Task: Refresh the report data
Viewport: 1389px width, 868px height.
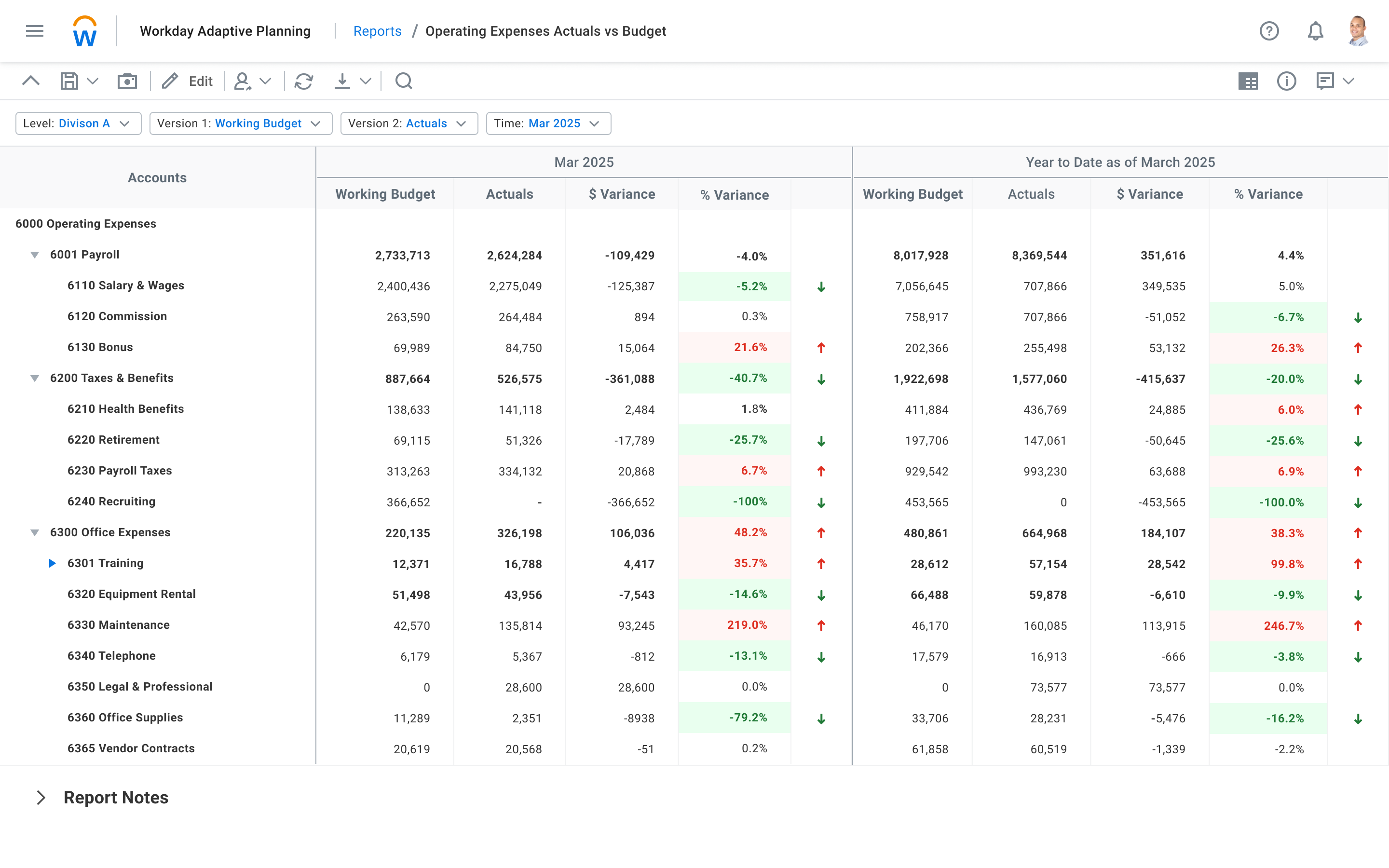Action: click(x=304, y=81)
